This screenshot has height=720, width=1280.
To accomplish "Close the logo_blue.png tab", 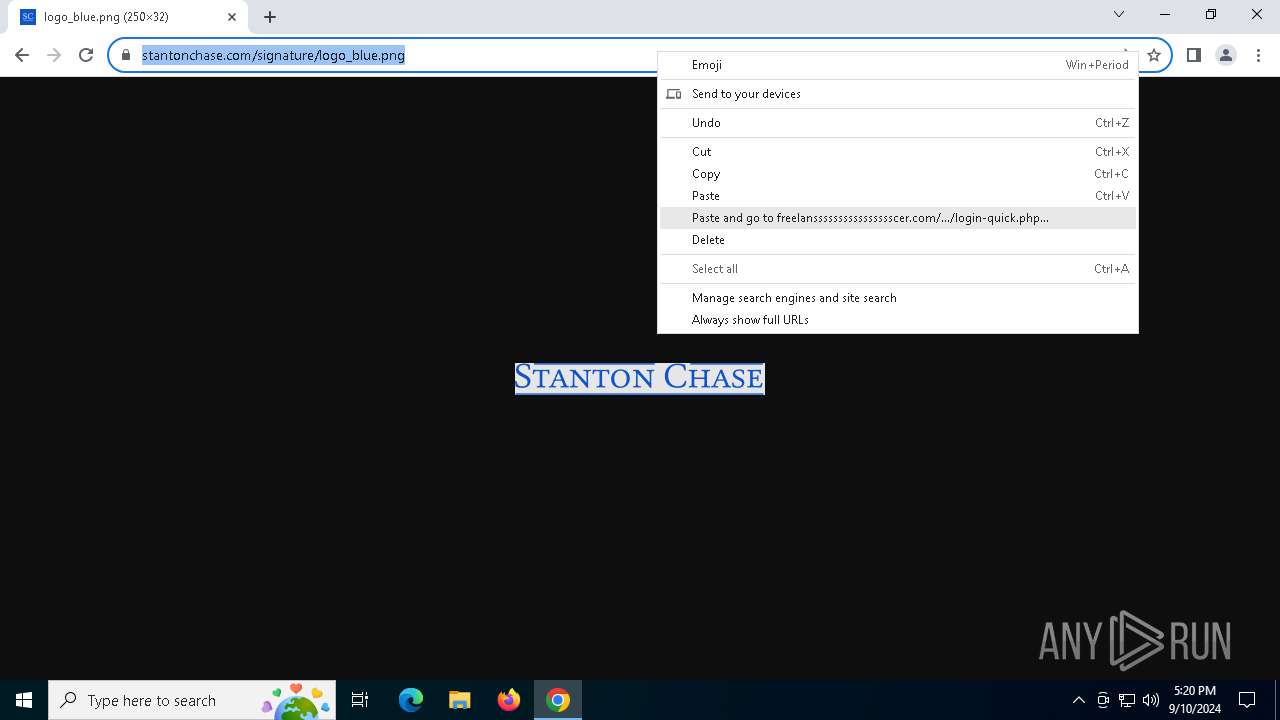I will click(232, 17).
